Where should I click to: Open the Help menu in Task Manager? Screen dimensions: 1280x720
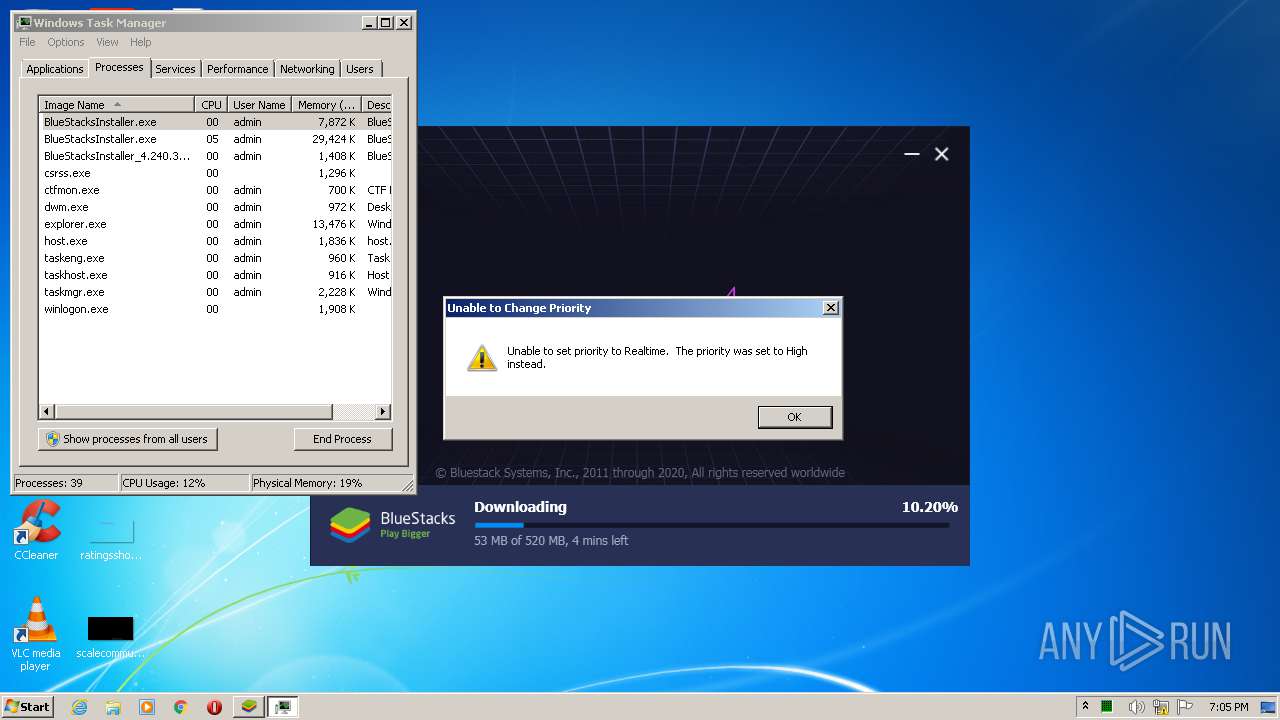pos(141,42)
